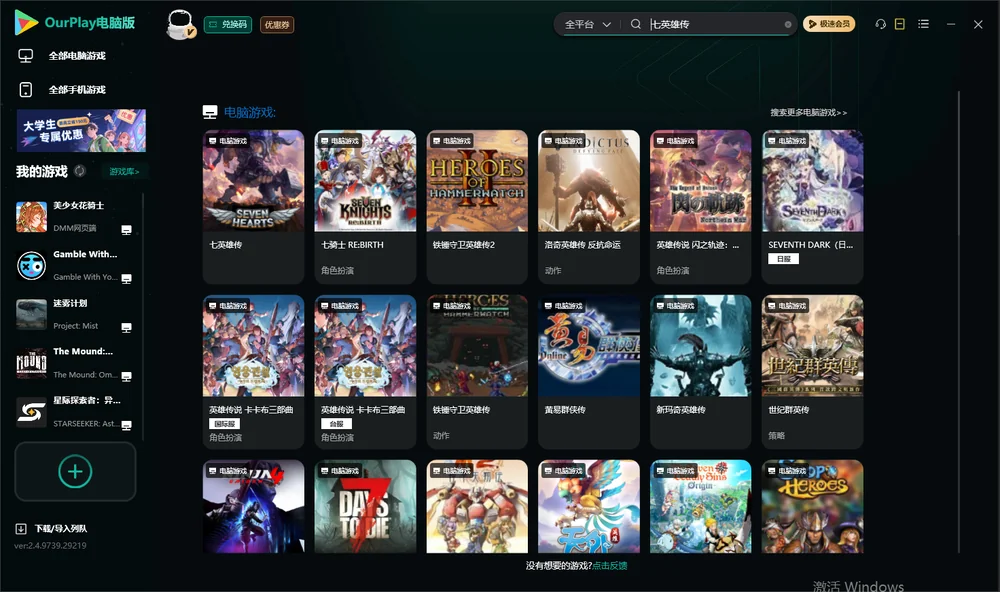Click the phone icon beside 全部手机游戏
Screen dimensions: 1000x592
(26, 89)
